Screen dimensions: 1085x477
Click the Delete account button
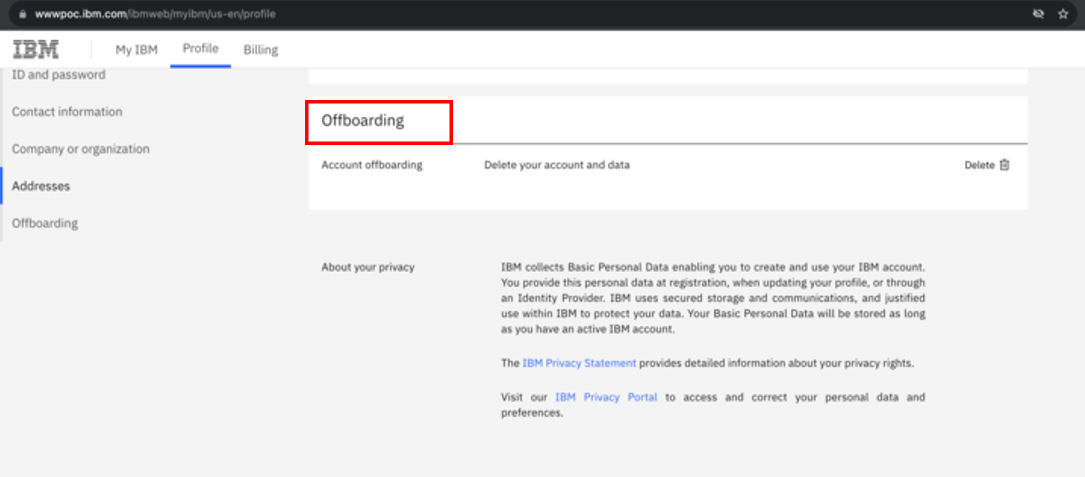click(x=987, y=165)
